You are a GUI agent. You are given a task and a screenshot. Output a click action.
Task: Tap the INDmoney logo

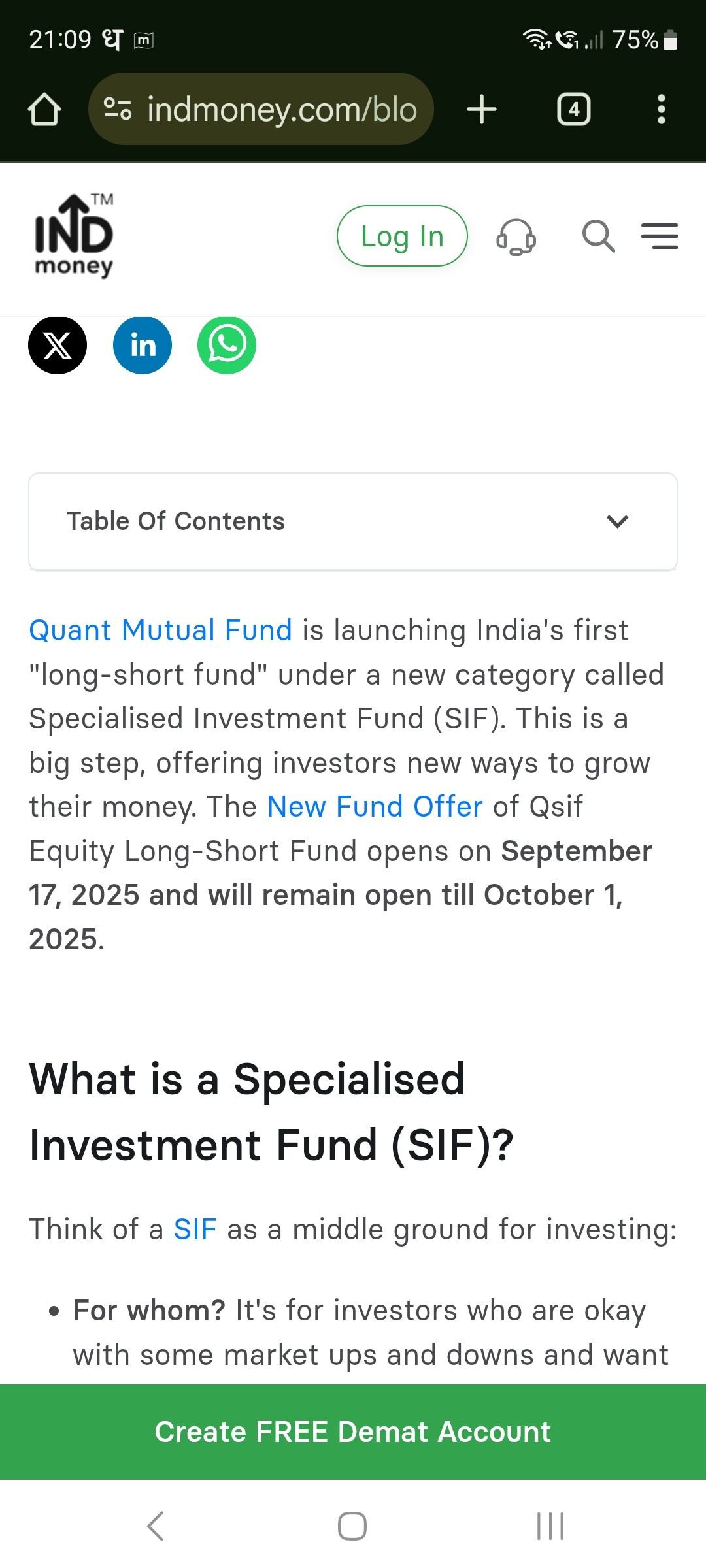click(x=74, y=236)
